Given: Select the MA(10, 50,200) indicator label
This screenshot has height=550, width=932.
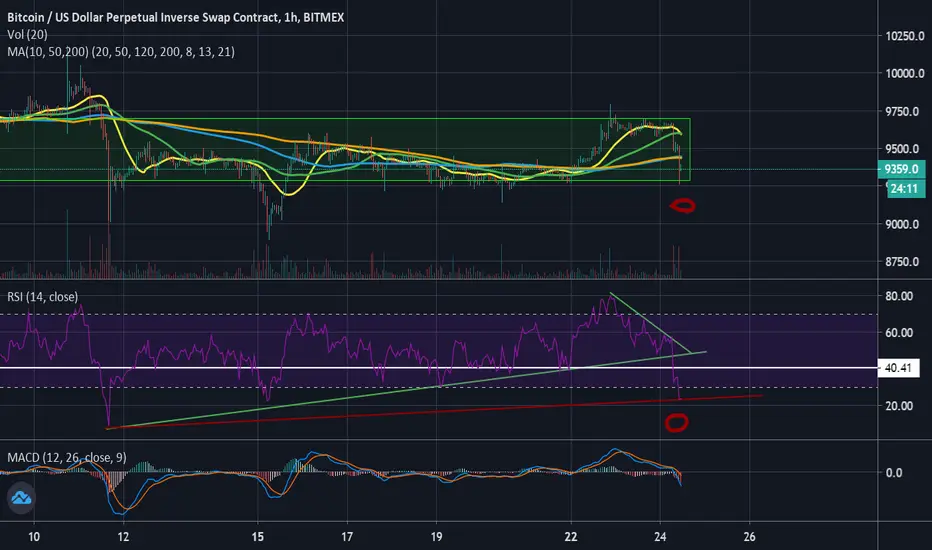Looking at the screenshot, I should click(x=121, y=52).
